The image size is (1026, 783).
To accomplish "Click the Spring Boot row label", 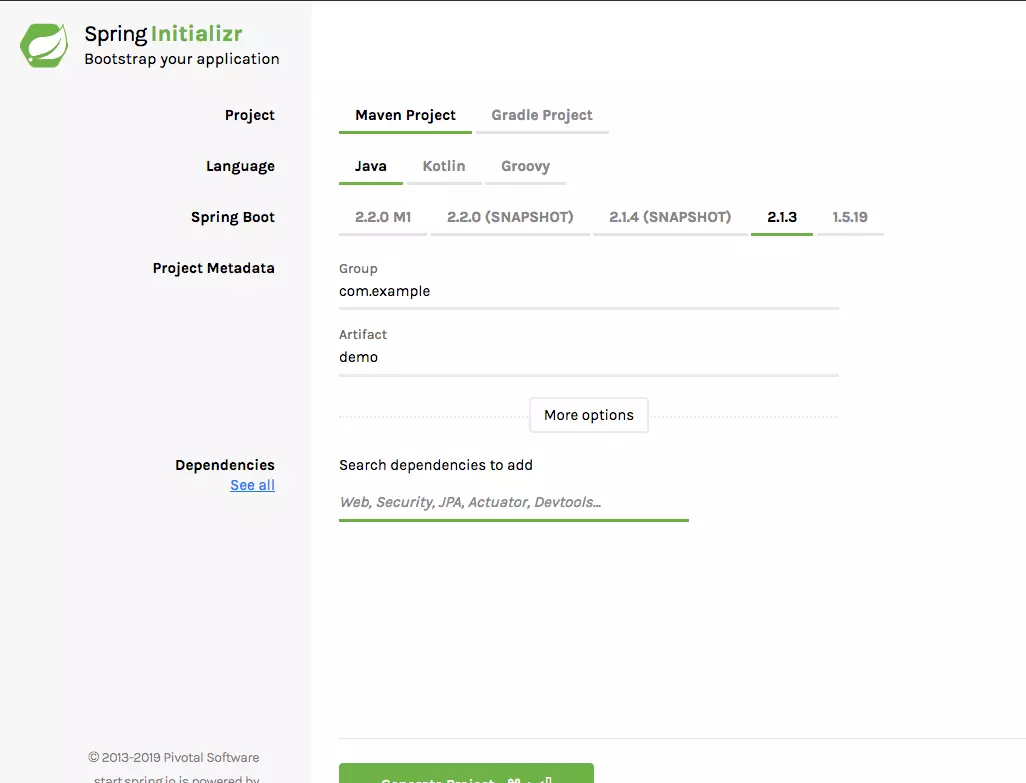I will tap(233, 217).
